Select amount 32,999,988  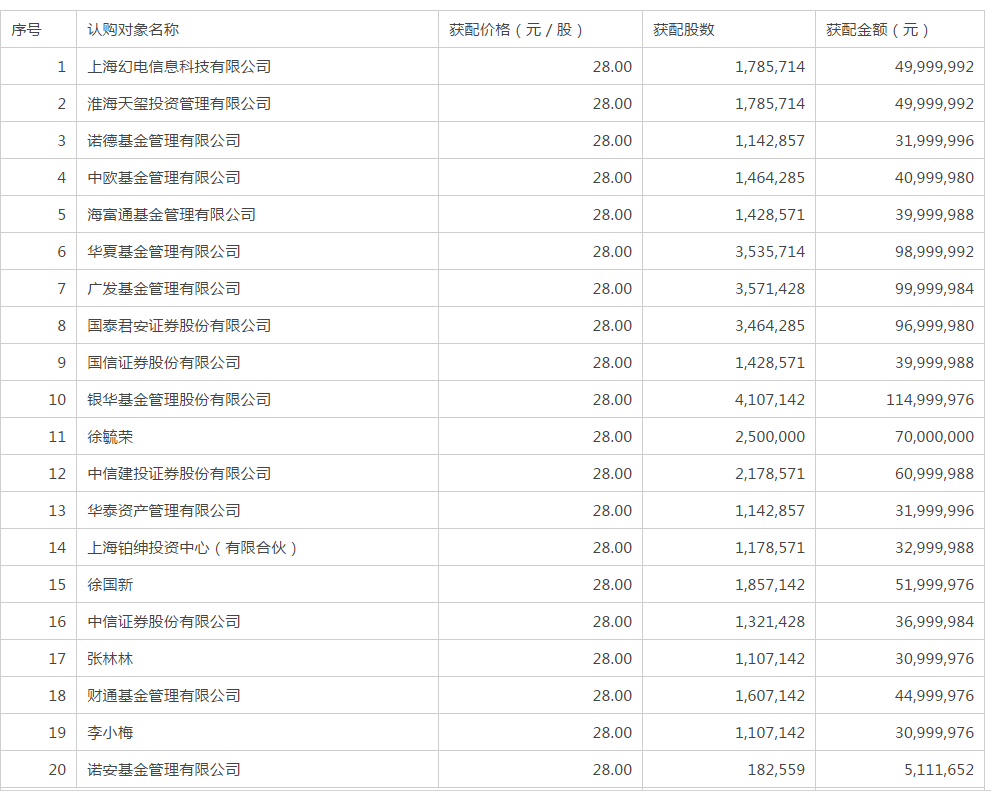click(934, 548)
